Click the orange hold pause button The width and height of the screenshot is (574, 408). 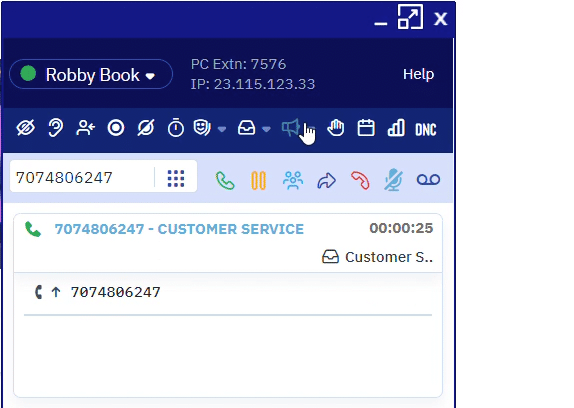tap(258, 180)
